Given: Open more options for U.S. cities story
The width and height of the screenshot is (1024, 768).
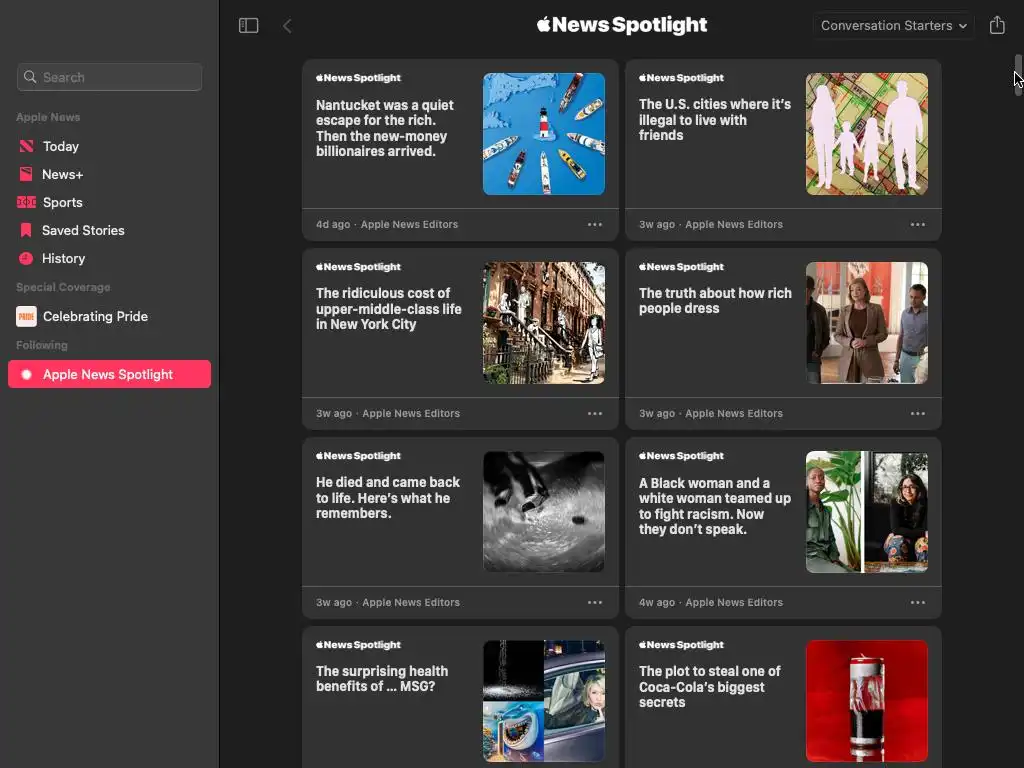Looking at the screenshot, I should tap(918, 225).
